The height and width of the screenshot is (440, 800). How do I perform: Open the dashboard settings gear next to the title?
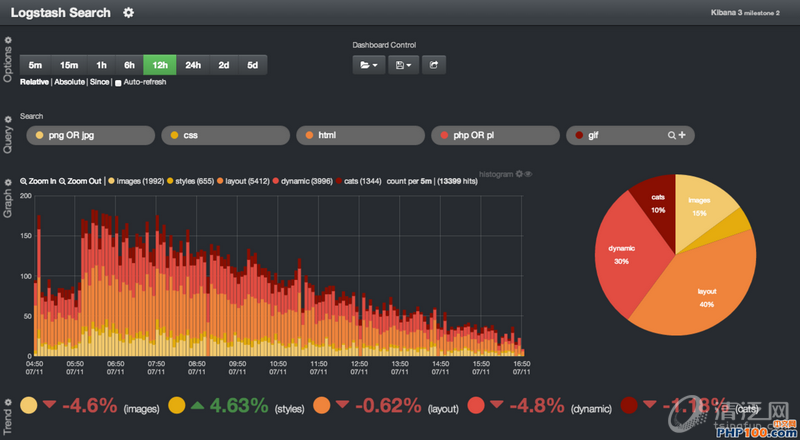point(128,12)
